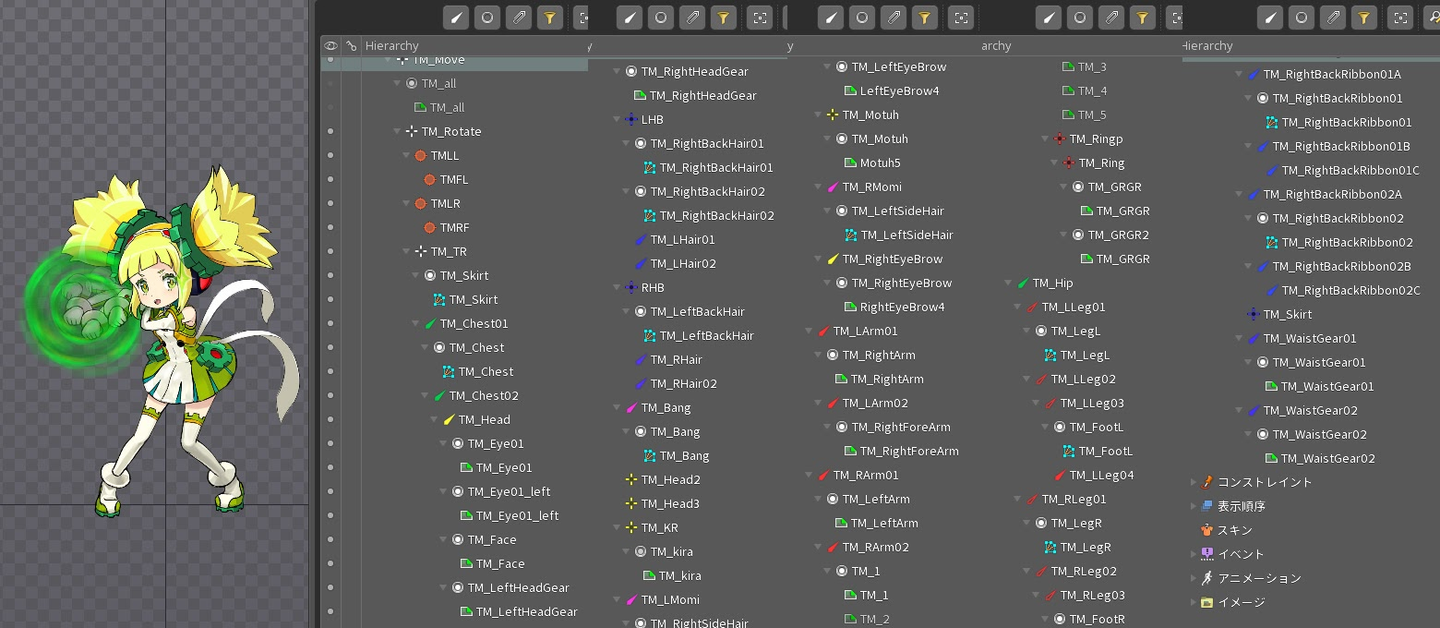The width and height of the screenshot is (1440, 628).
Task: Click the TM_RightBackRibbon02A bone icon
Action: coord(1253,194)
